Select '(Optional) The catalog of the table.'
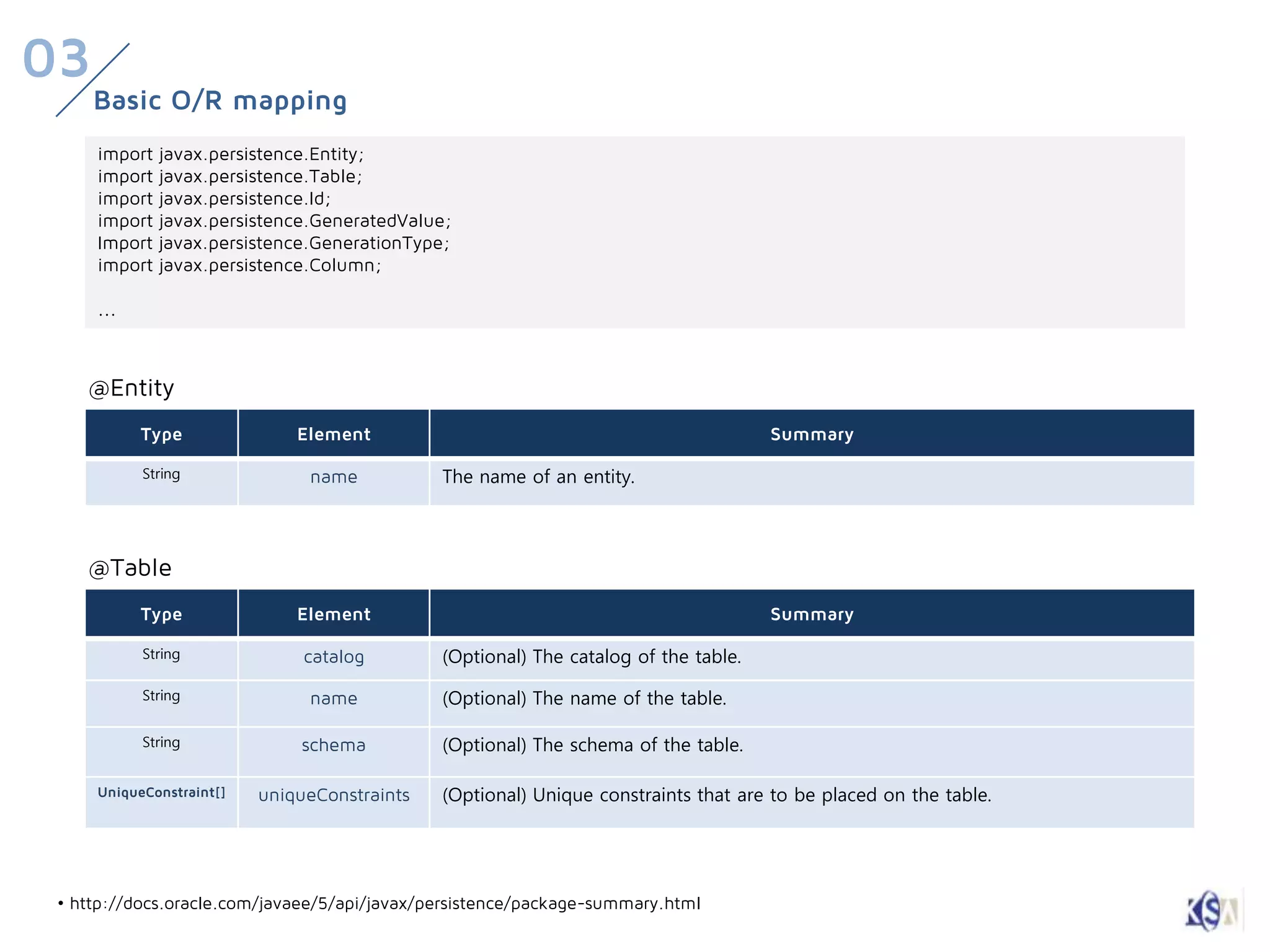The width and height of the screenshot is (1270, 952). click(x=592, y=657)
